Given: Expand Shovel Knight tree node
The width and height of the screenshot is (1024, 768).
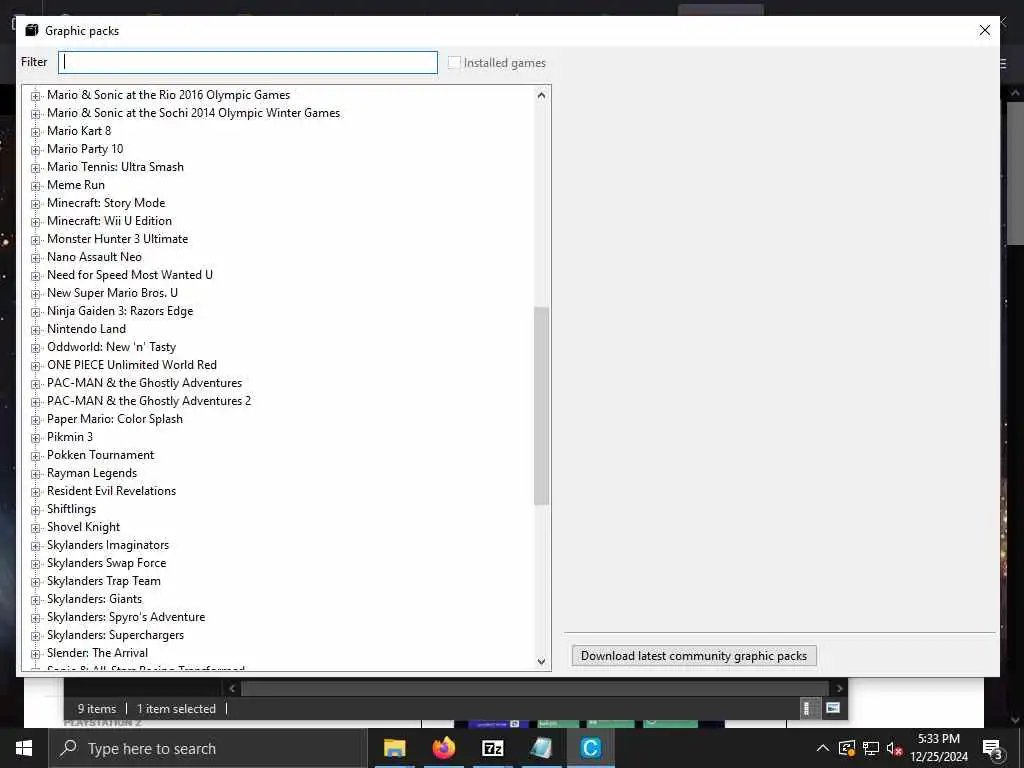Looking at the screenshot, I should pos(36,528).
